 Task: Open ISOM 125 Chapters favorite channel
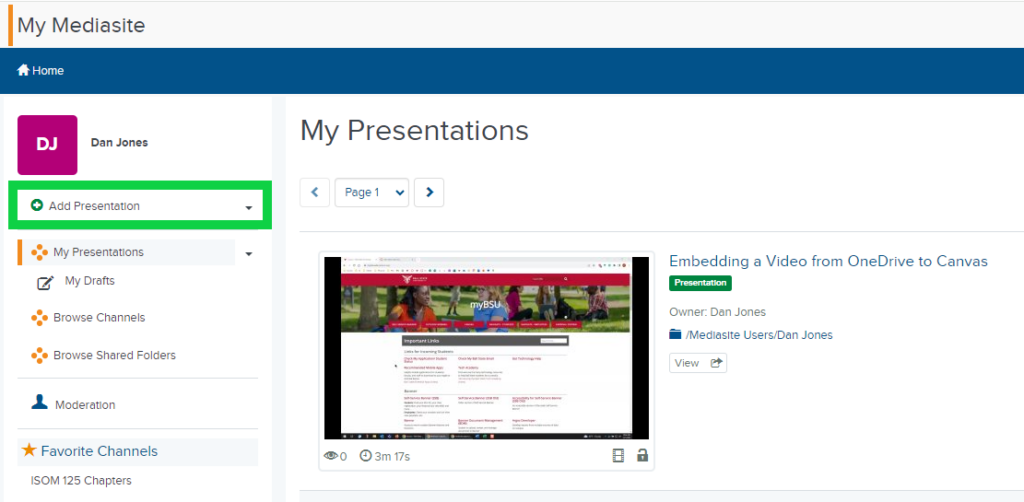(x=81, y=480)
